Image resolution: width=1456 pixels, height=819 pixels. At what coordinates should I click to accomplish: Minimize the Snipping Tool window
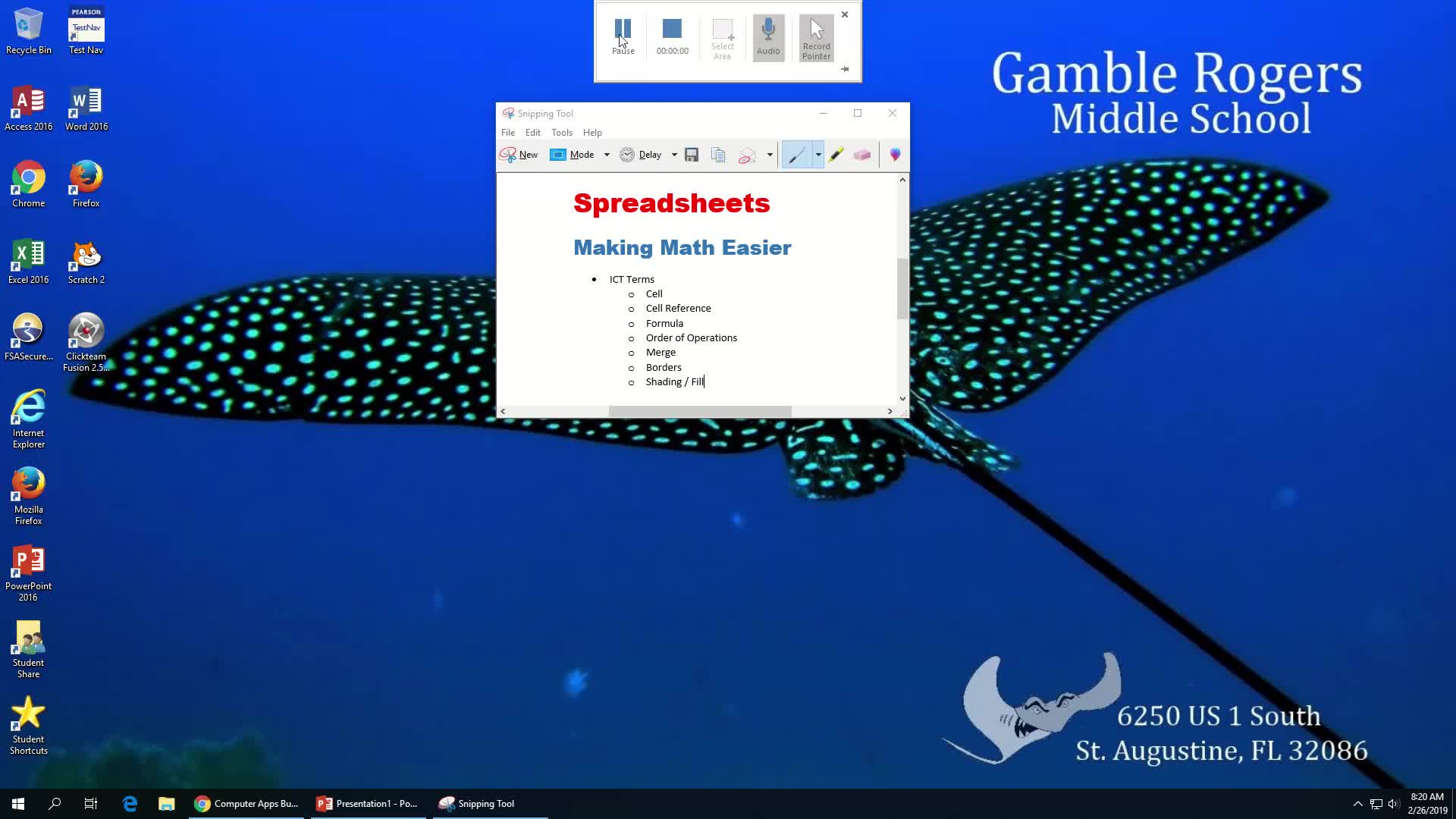click(823, 113)
